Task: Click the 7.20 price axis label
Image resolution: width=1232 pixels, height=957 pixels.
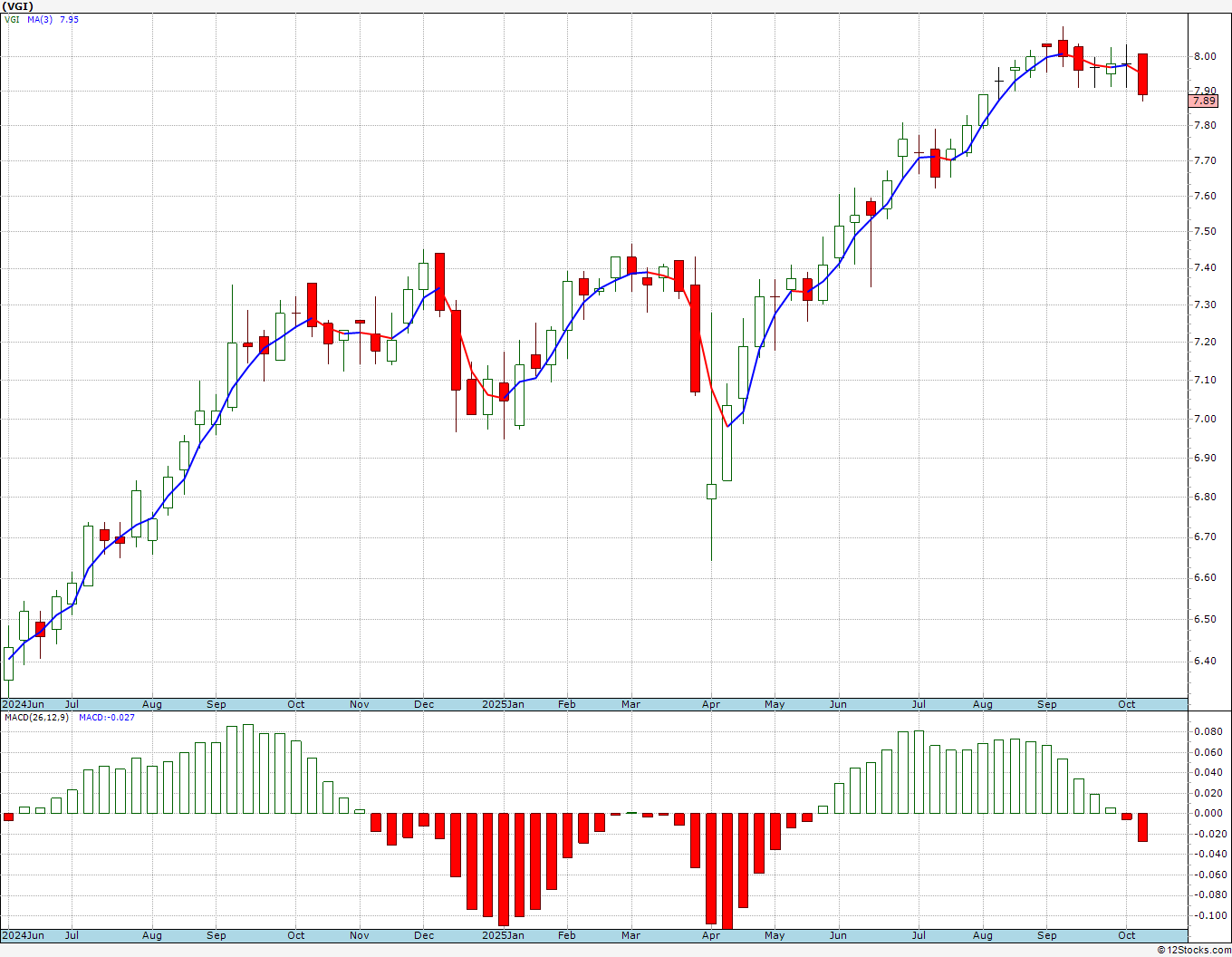Action: (1204, 342)
